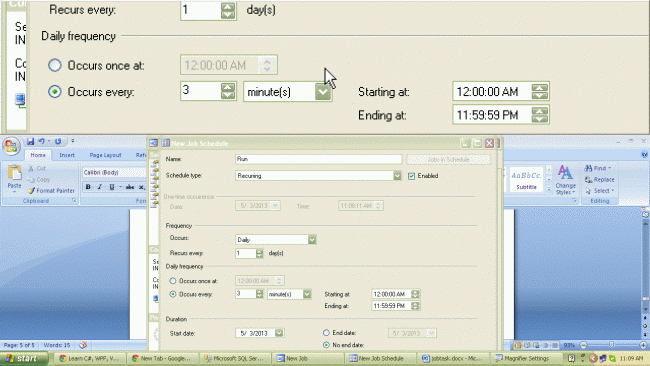Open Clipboard group dialog launcher
Image resolution: width=650 pixels, height=366 pixels.
click(x=74, y=201)
